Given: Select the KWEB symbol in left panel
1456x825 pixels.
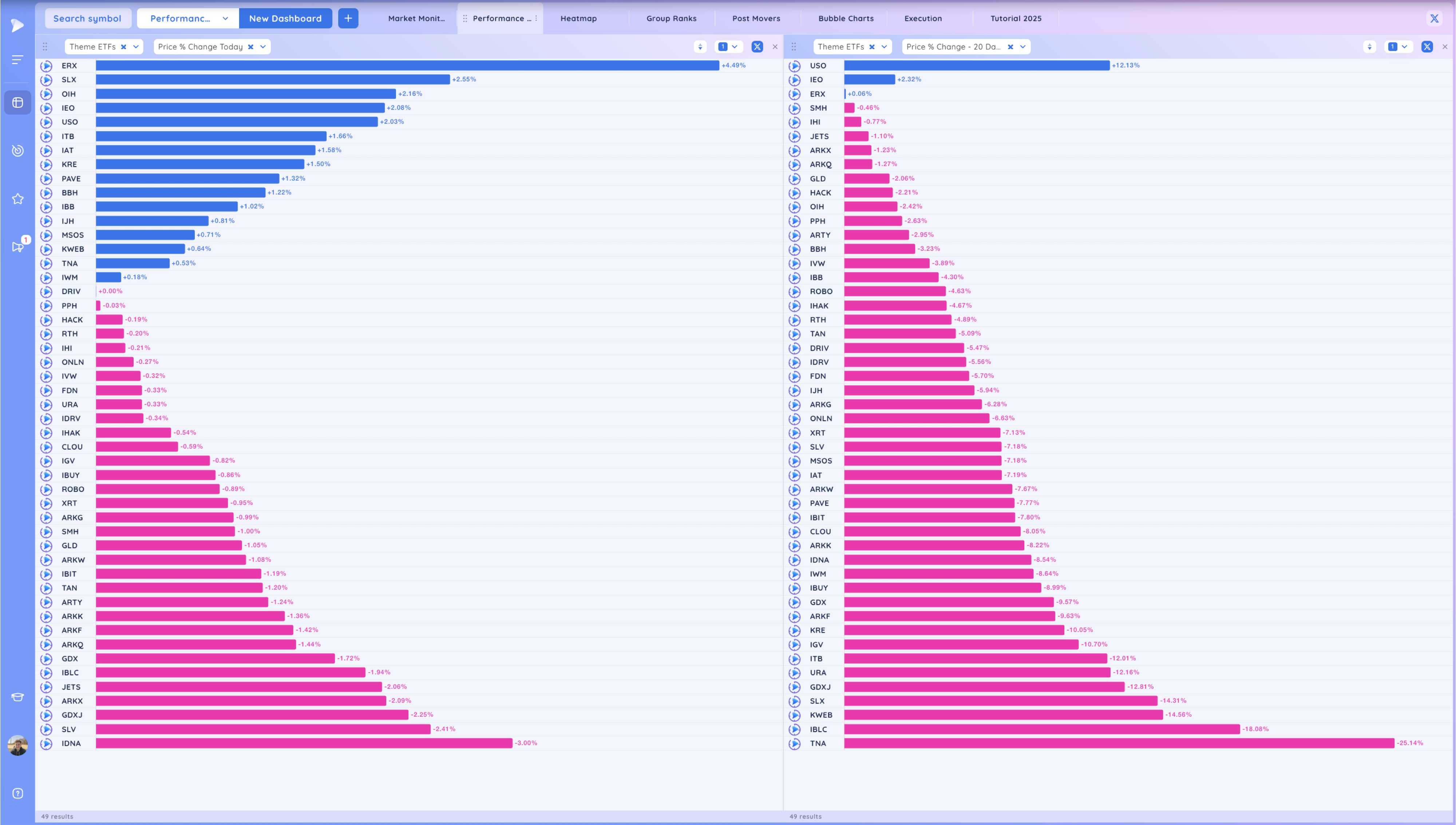Looking at the screenshot, I should coord(72,249).
